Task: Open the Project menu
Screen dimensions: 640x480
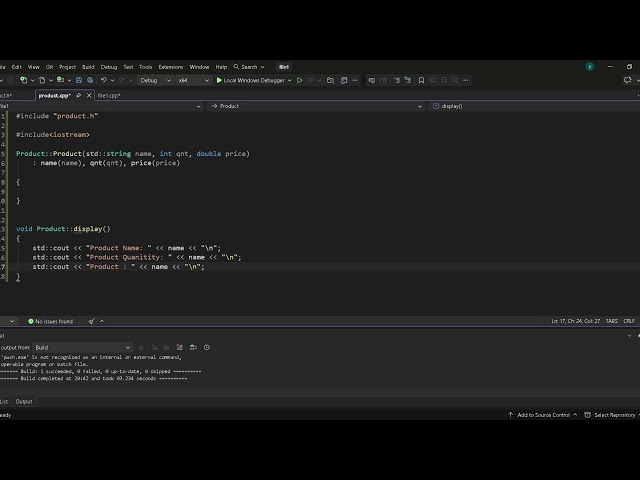Action: [x=67, y=67]
